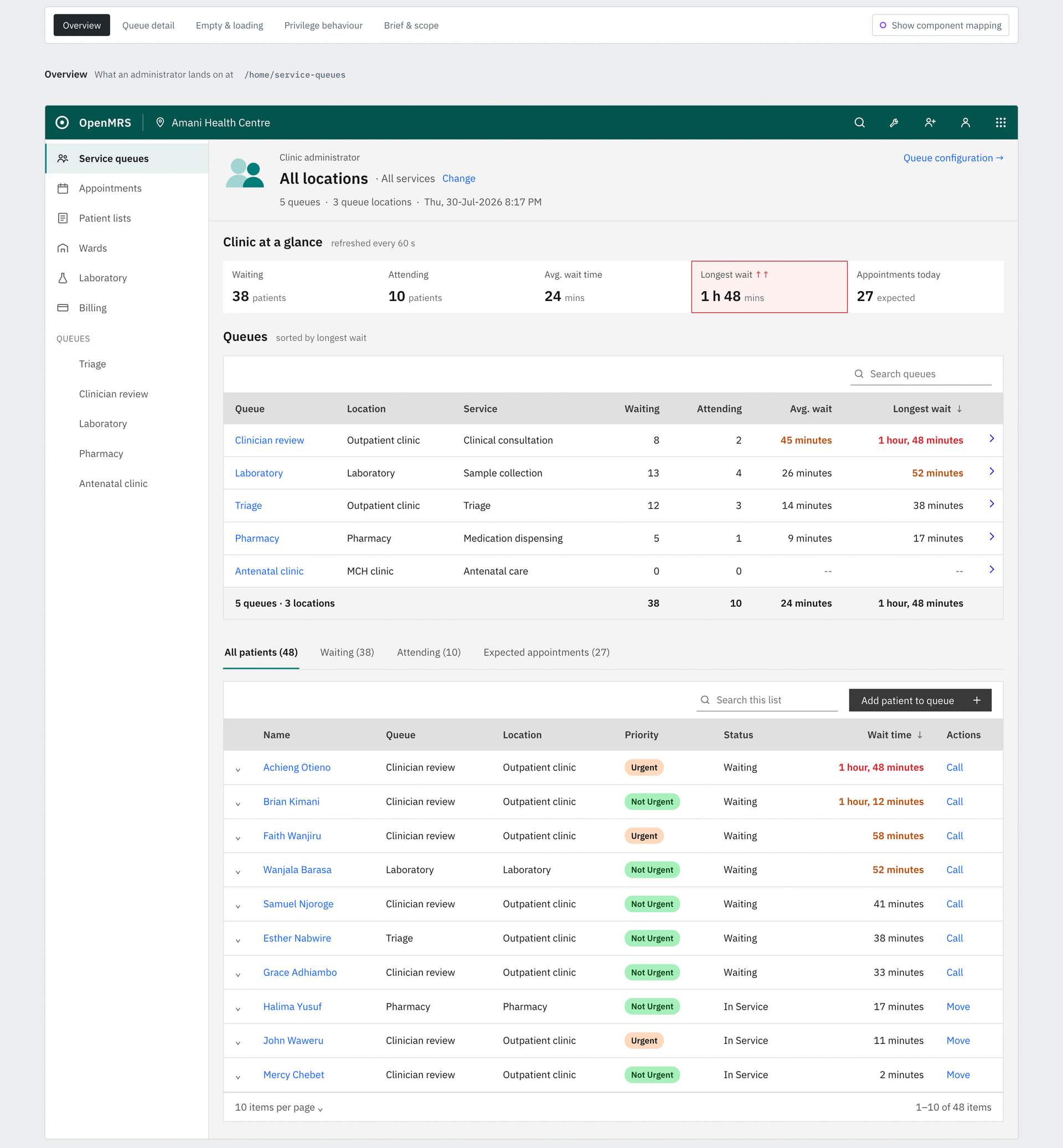Screen dimensions: 1063x1148
Task: Click Move for John Waweru
Action: point(958,1041)
